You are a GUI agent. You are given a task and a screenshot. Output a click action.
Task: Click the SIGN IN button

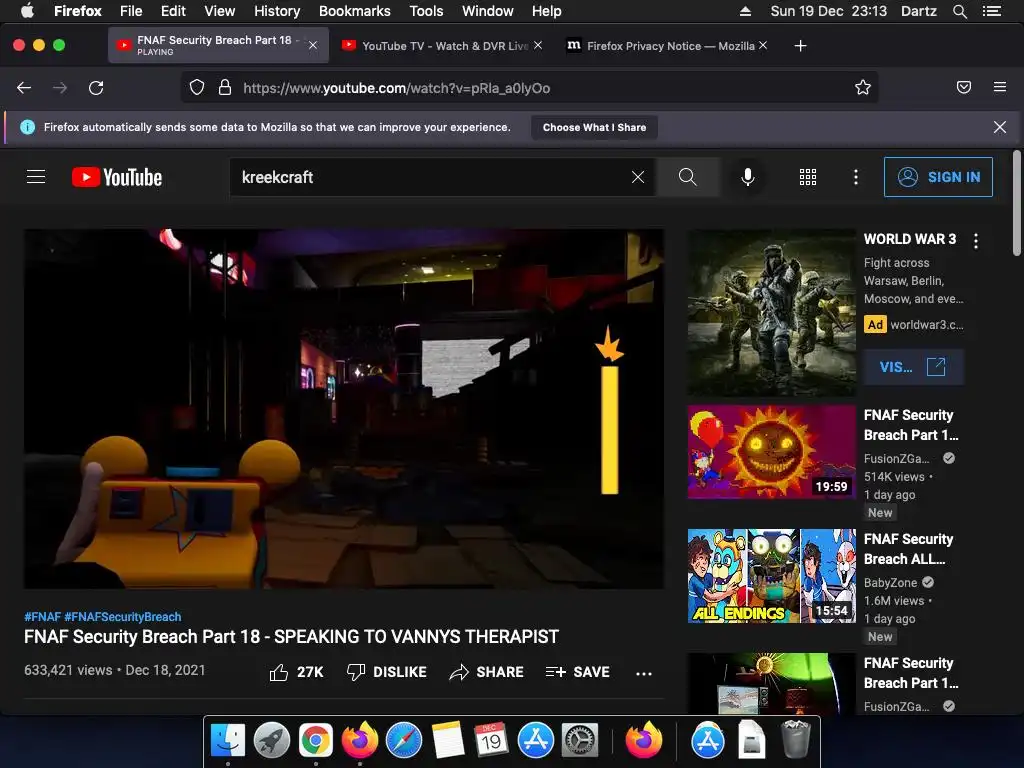click(938, 177)
